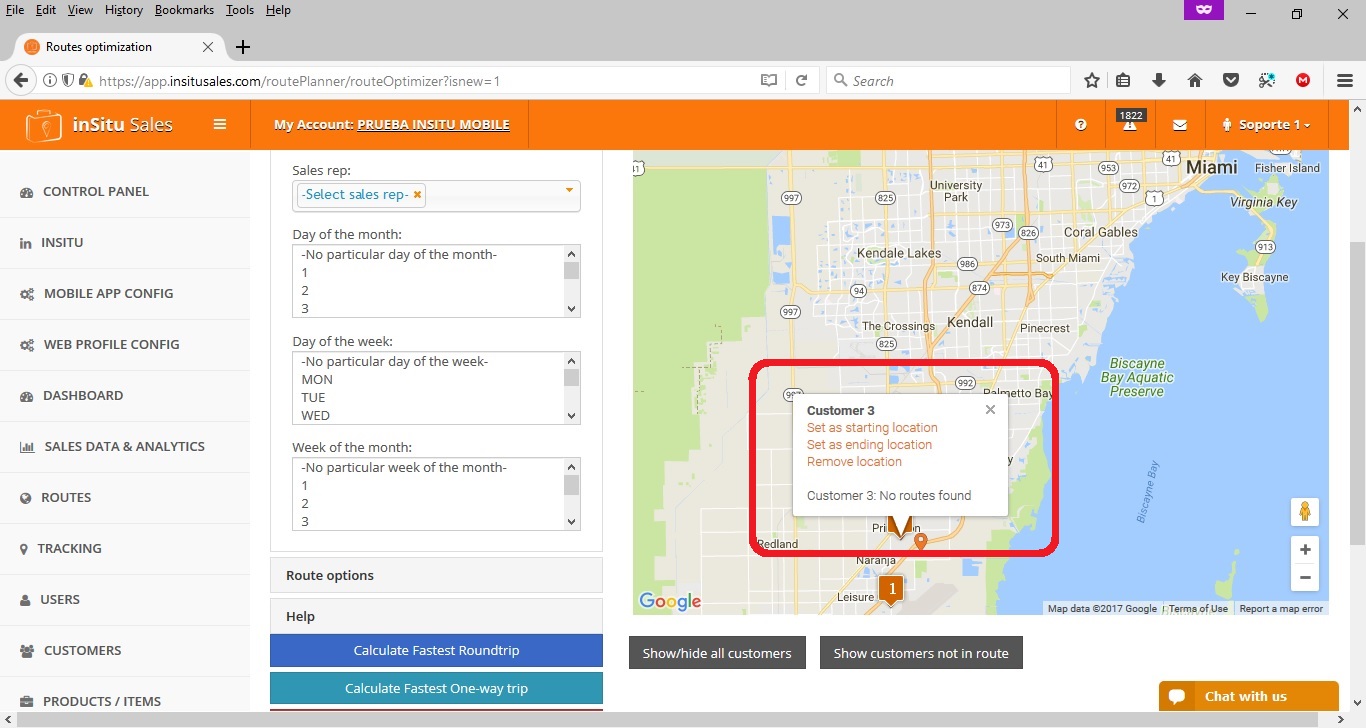Zoom in the map with the plus button
Image resolution: width=1366 pixels, height=728 pixels.
(x=1305, y=550)
